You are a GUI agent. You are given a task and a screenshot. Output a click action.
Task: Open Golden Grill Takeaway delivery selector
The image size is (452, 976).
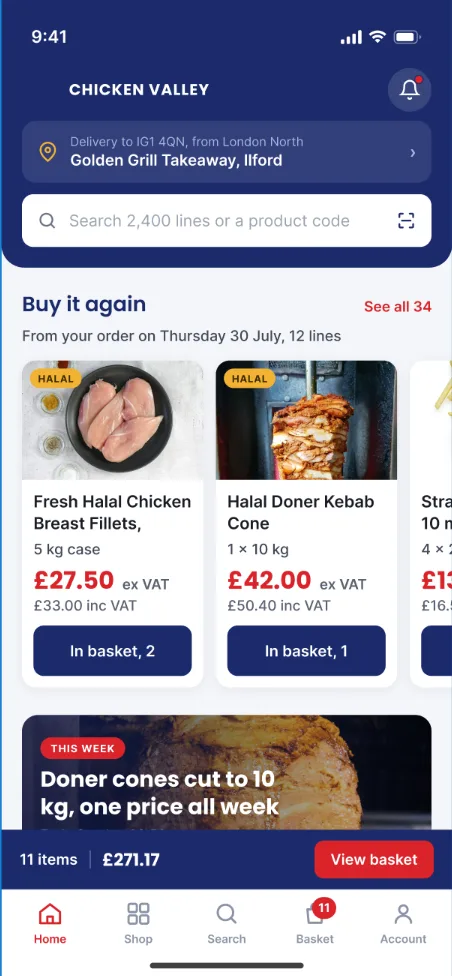[x=227, y=151]
